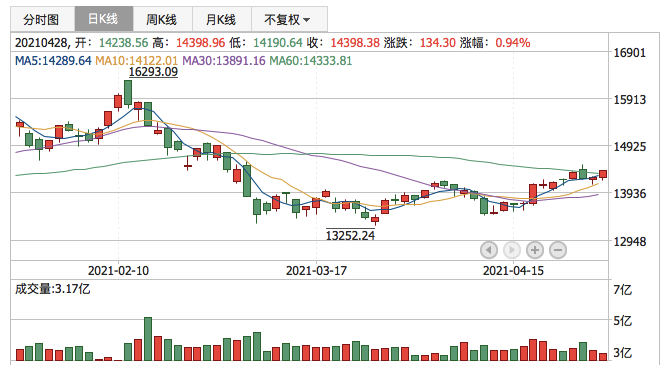Click the 开 14238.56 opening value
This screenshot has height=370, width=667.
tap(123, 43)
